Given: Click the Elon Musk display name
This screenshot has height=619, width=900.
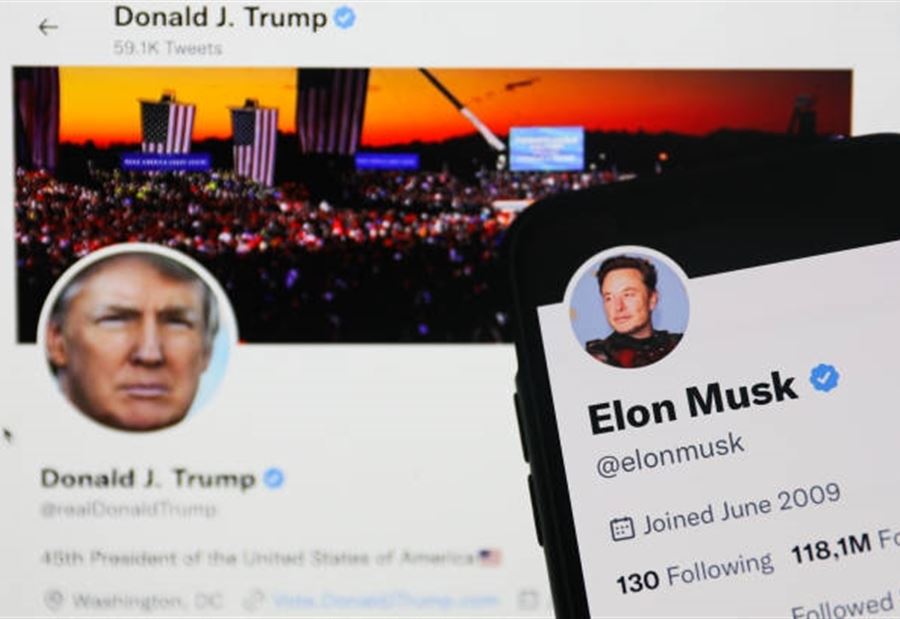Looking at the screenshot, I should point(692,403).
